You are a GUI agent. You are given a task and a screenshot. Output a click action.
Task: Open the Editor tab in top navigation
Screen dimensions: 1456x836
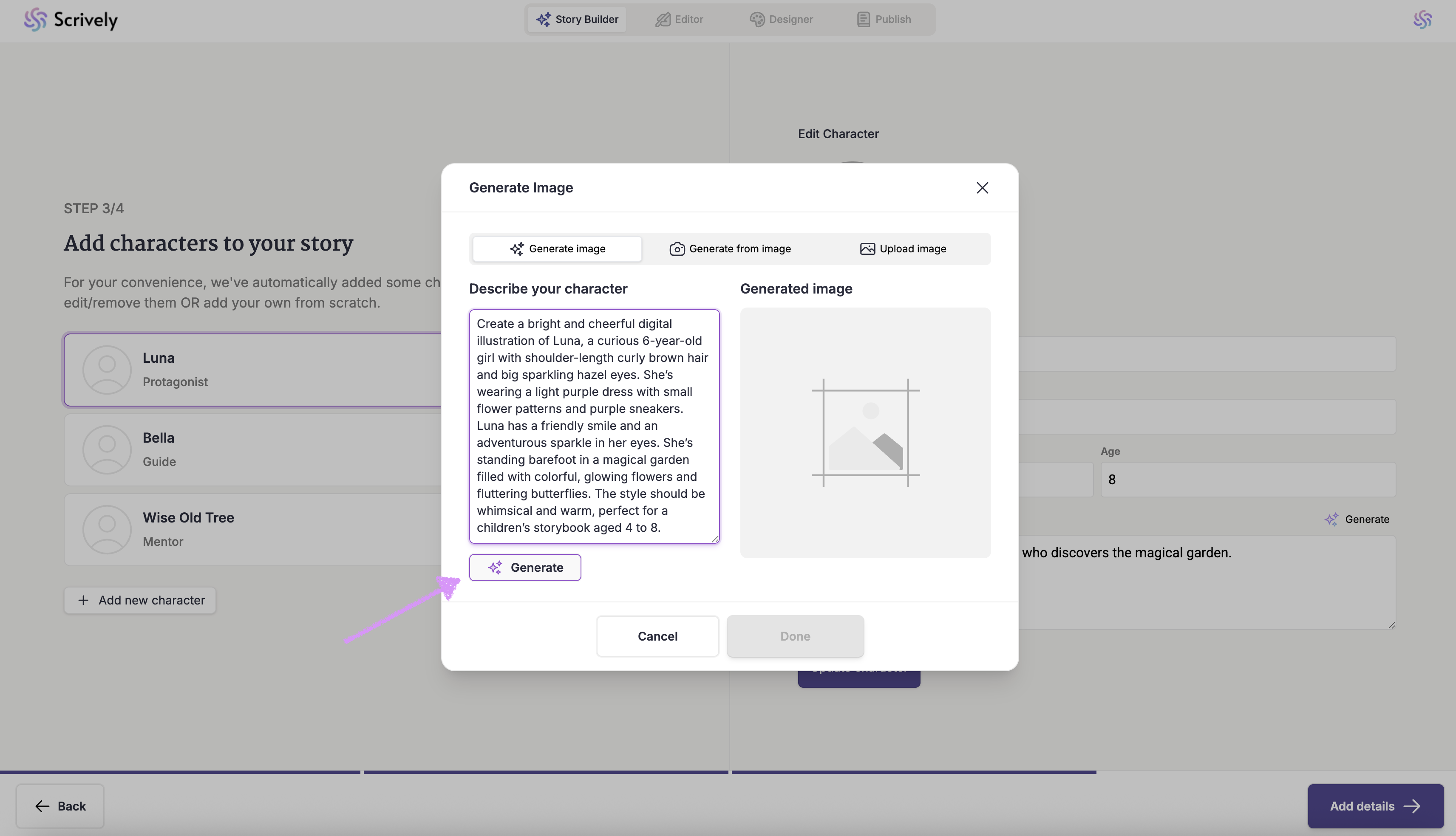click(x=680, y=20)
